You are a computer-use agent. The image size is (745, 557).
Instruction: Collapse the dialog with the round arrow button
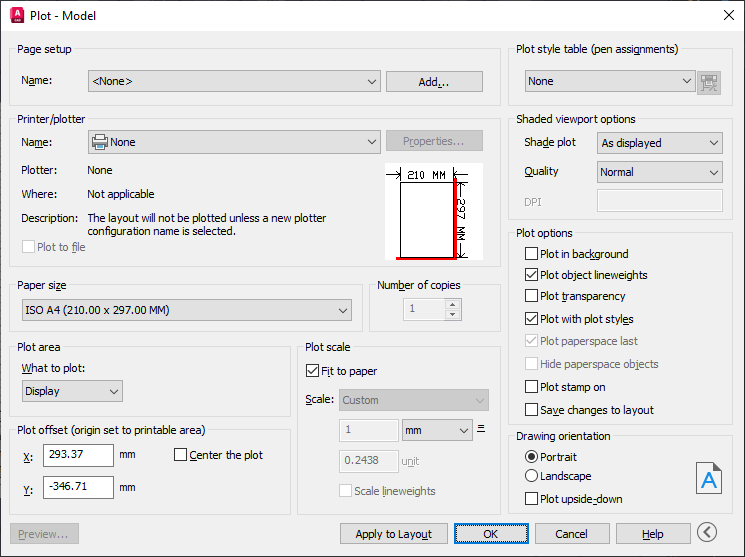pyautogui.click(x=707, y=532)
